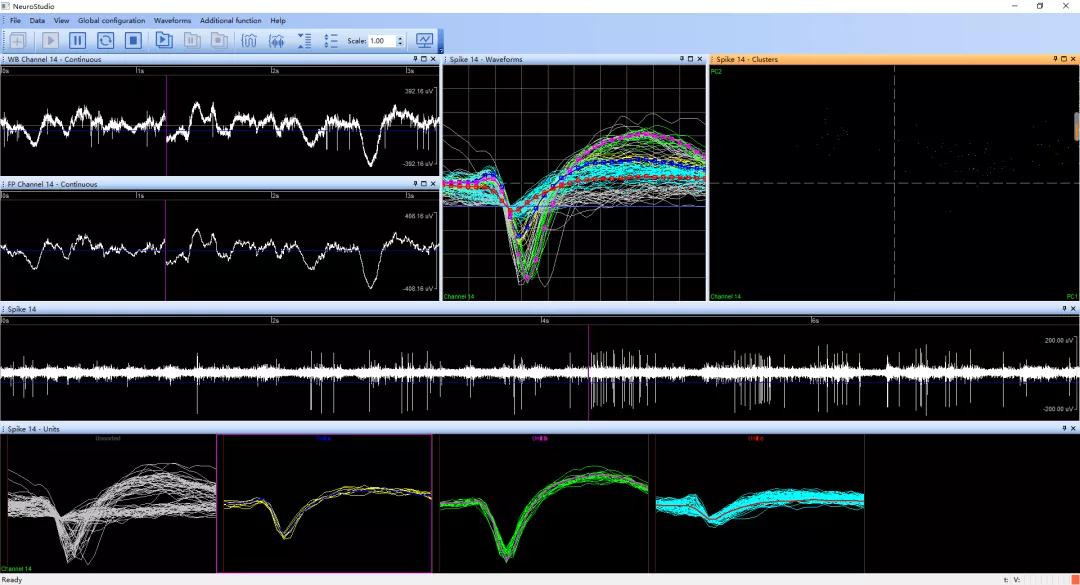Maximize the Spike 14 Clusters panel
Screen dimensions: 1080x585
click(x=1064, y=59)
